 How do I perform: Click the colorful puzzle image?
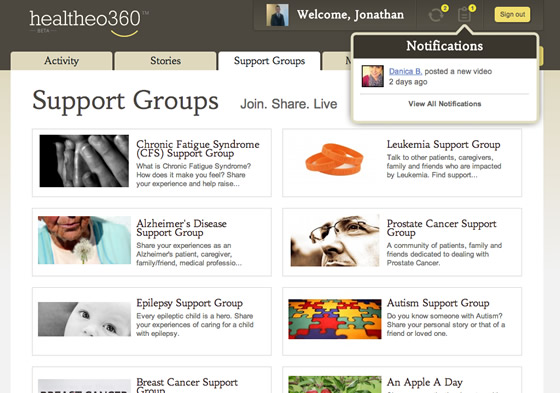(335, 319)
